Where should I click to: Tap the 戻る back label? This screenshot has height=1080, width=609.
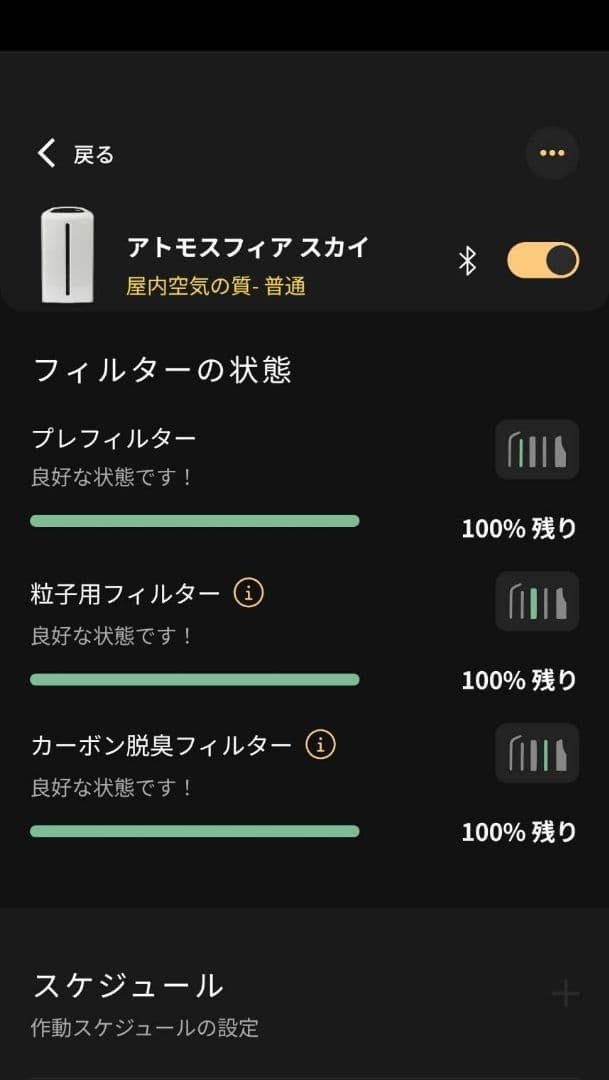point(94,155)
